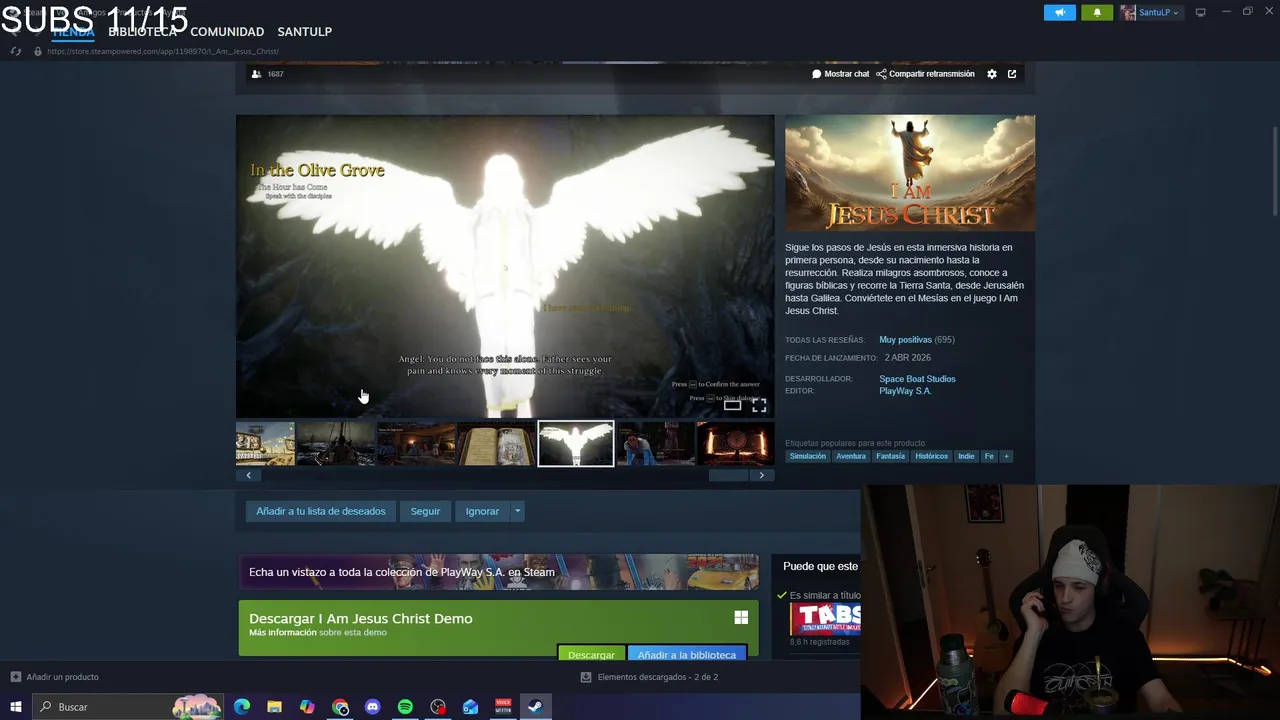Select the tavern interior screenshot thumbnail
Screen dimensions: 1280x720
(416, 444)
